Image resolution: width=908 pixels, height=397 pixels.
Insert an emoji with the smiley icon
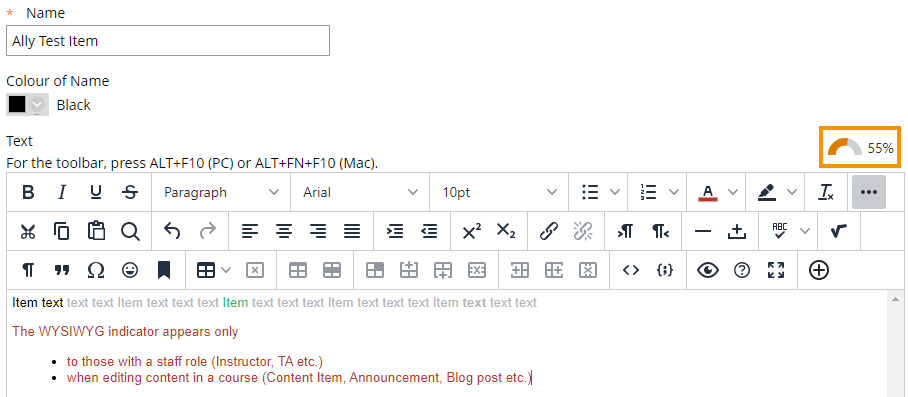coord(130,270)
